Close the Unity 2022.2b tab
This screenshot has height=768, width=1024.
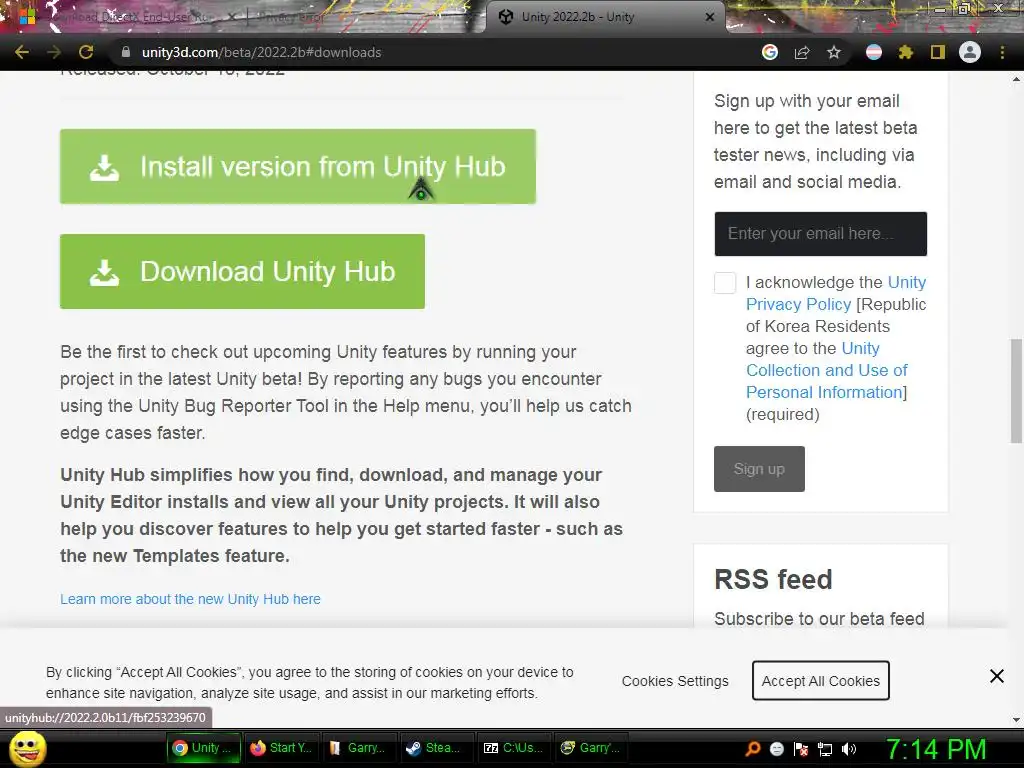[710, 17]
